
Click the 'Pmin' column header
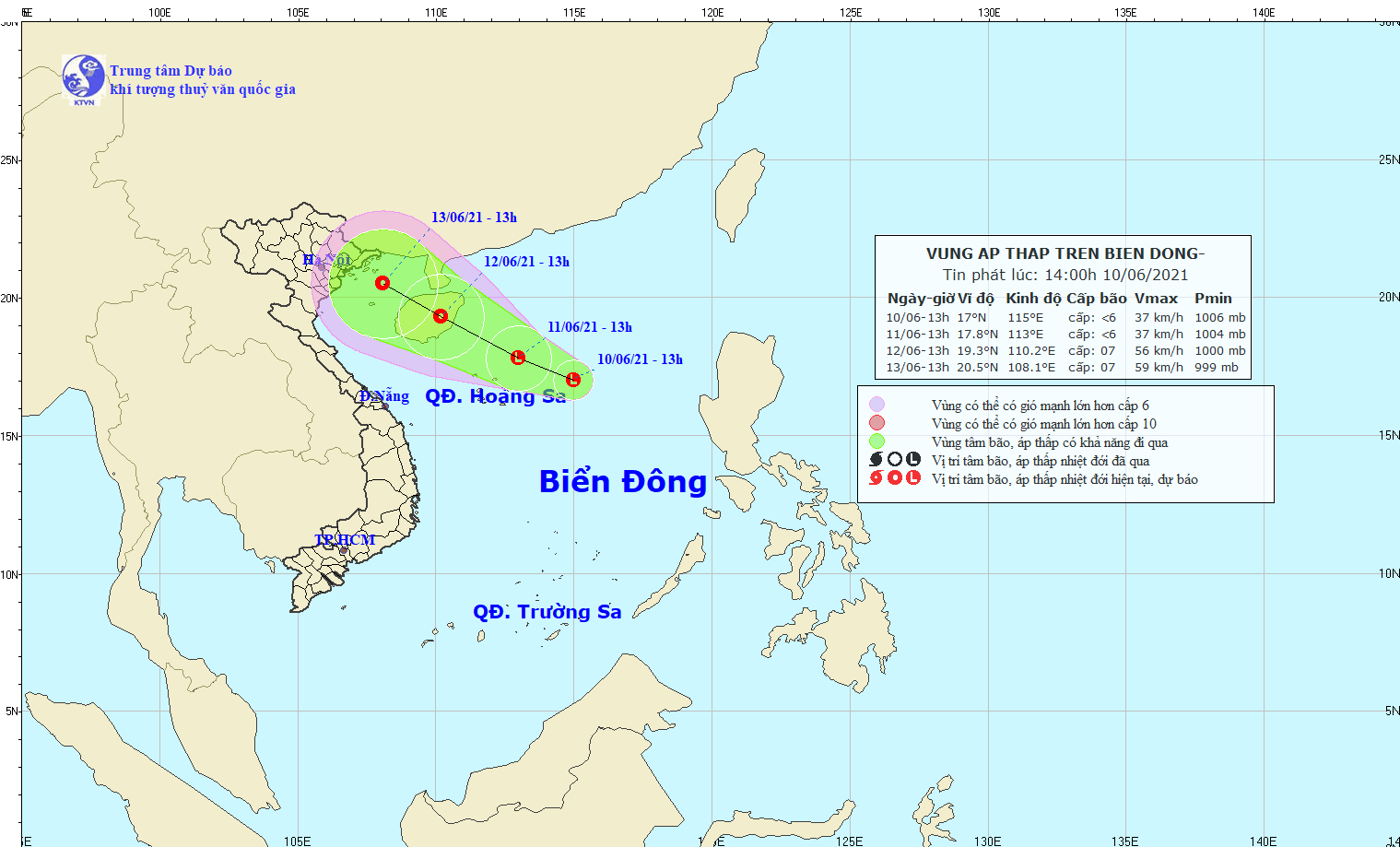[x=1213, y=299]
